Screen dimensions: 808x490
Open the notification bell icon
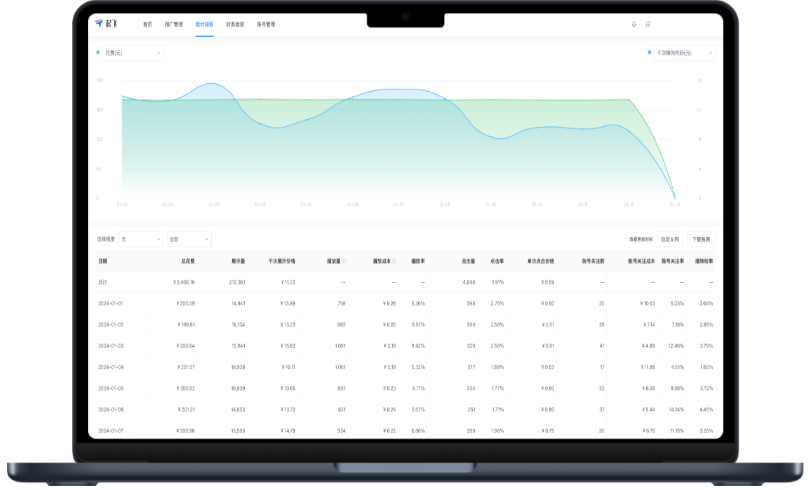click(x=633, y=23)
